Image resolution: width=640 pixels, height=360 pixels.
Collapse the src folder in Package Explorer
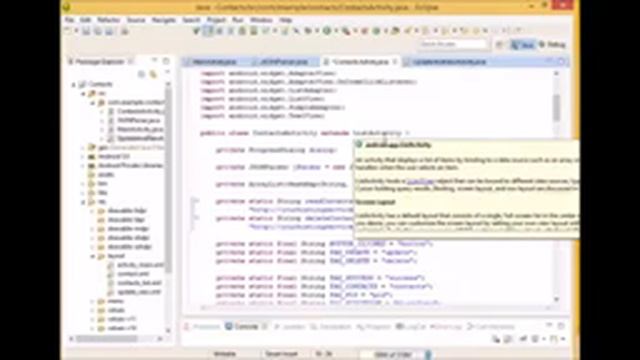click(83, 93)
